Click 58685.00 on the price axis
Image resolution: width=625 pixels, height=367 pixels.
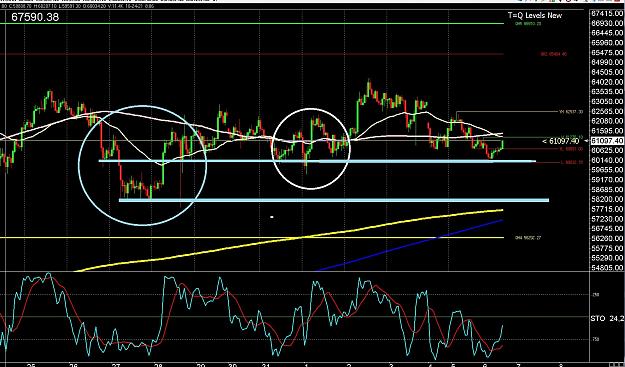[607, 190]
